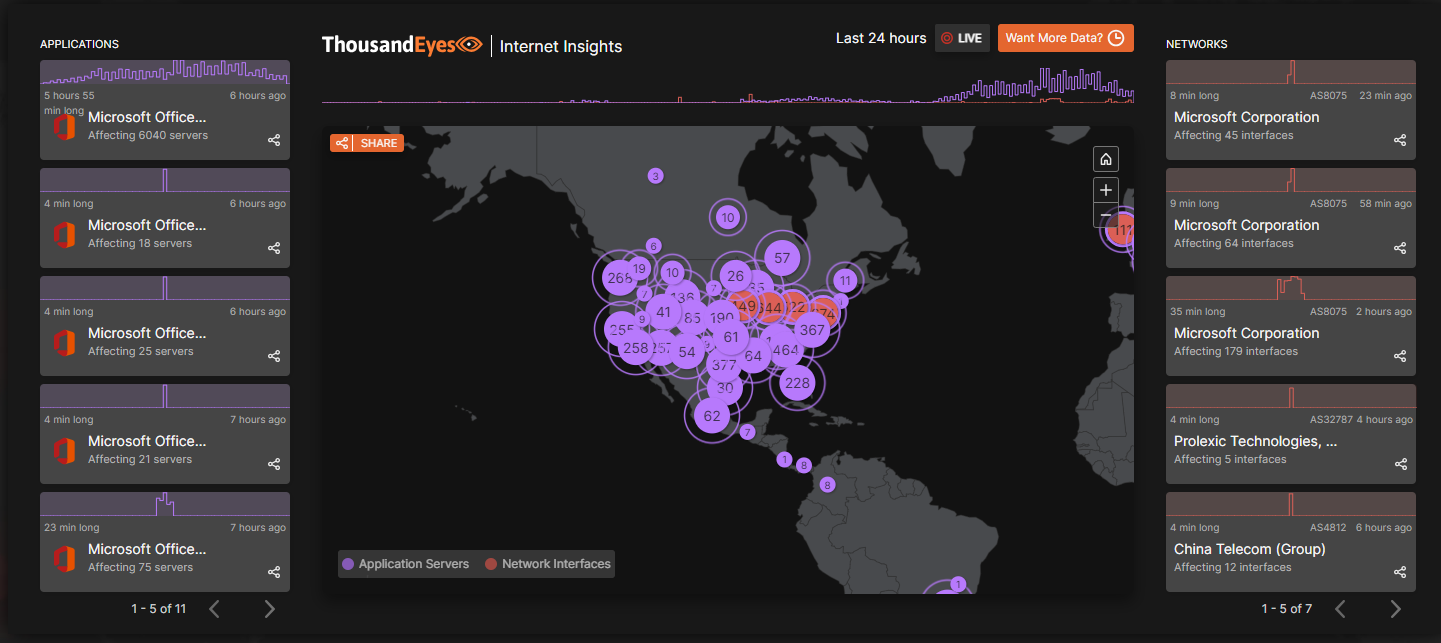
Task: Click the 1 - 5 of 7 pagination text
Action: (1287, 608)
